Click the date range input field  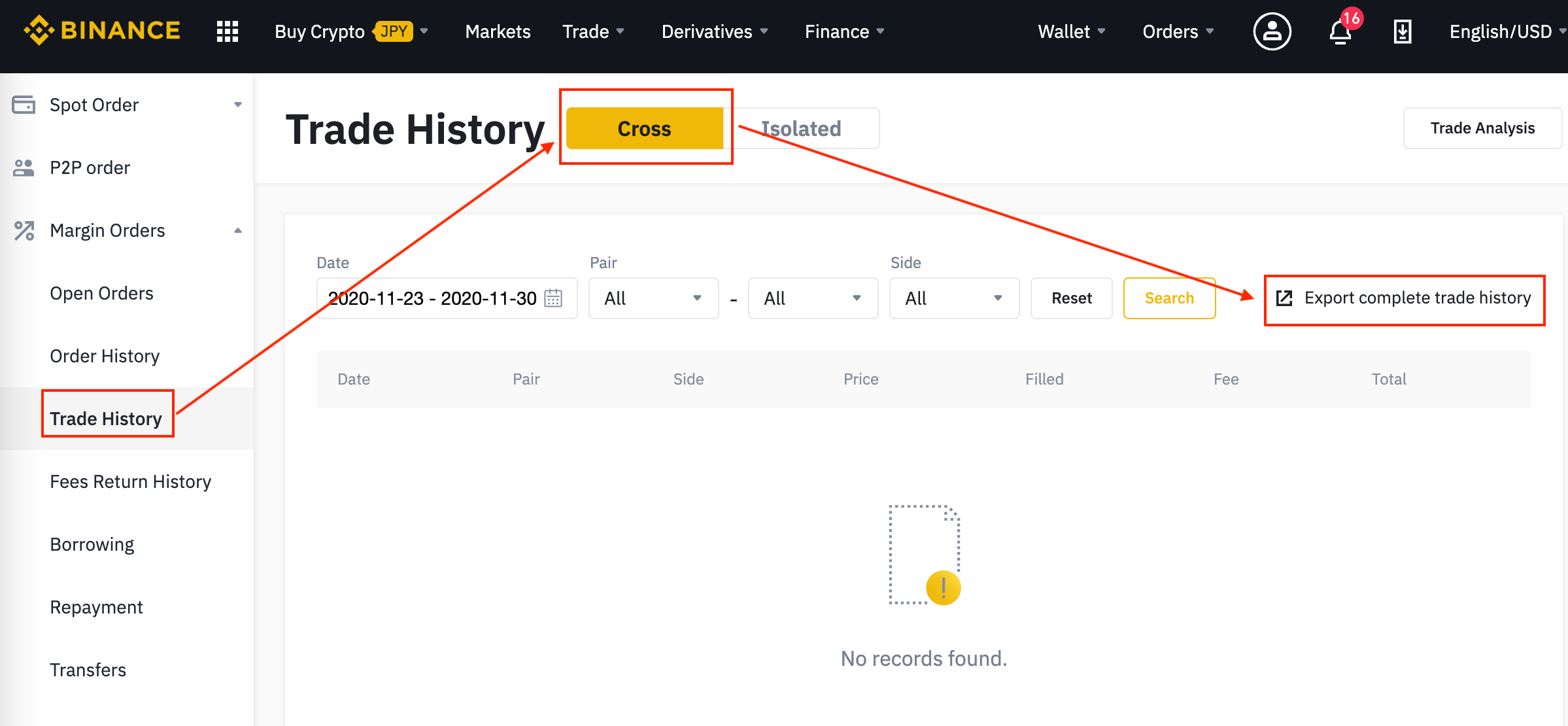pyautogui.click(x=433, y=298)
